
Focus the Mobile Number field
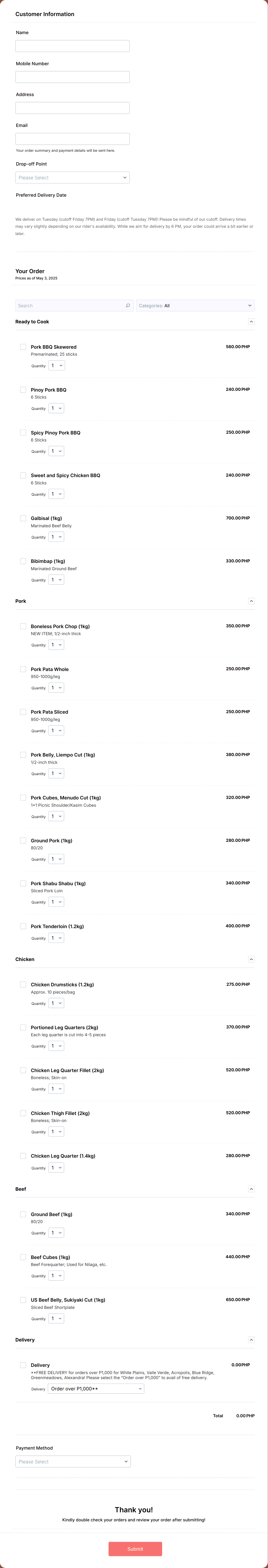73,77
